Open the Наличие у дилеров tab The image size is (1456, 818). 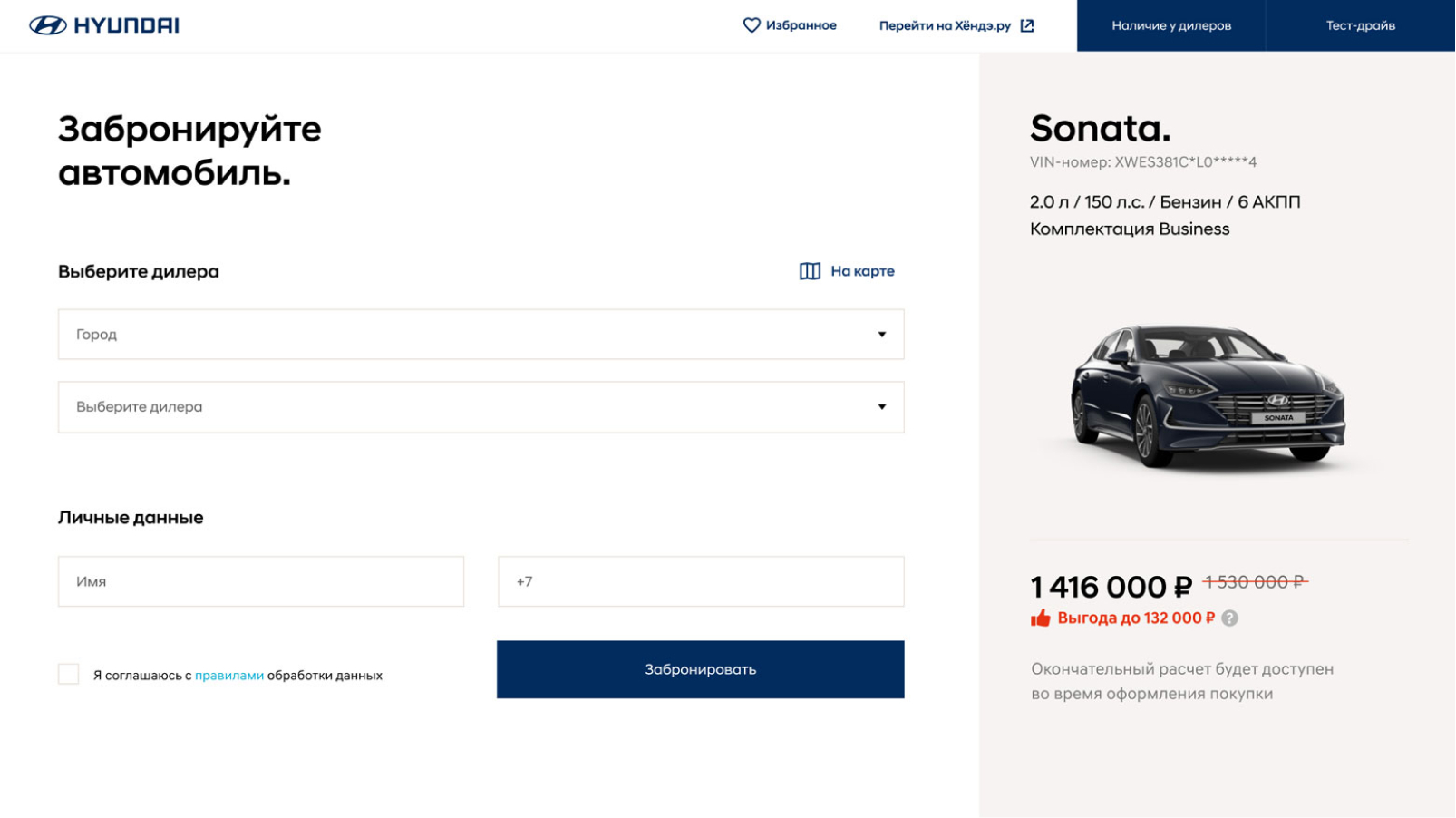pyautogui.click(x=1171, y=25)
